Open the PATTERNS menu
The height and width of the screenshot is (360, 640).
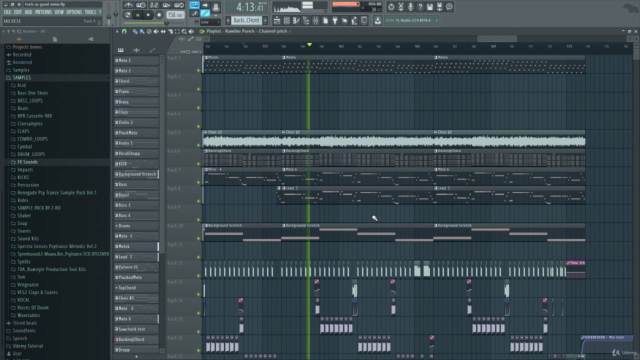(43, 12)
